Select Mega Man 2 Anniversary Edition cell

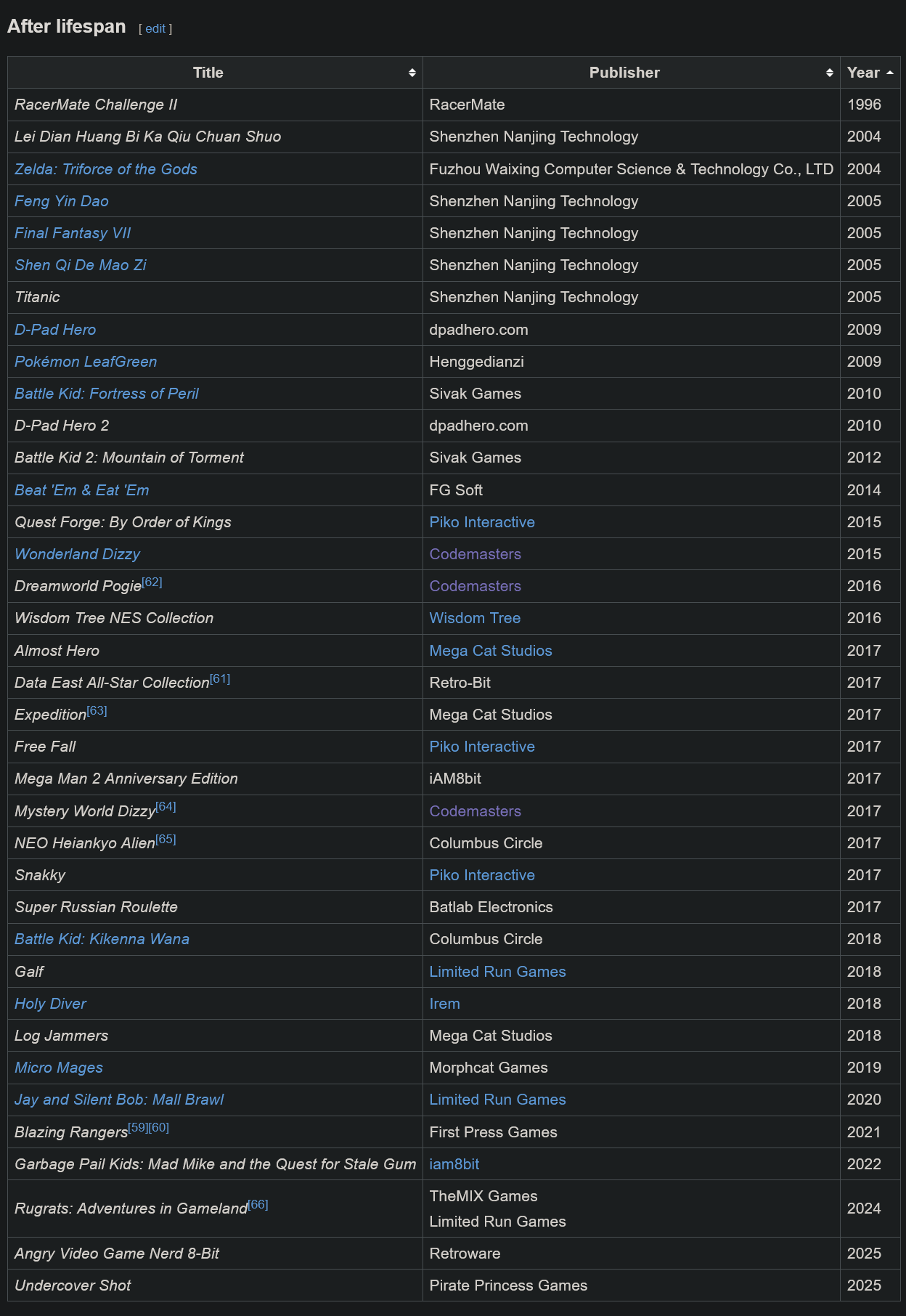215,779
